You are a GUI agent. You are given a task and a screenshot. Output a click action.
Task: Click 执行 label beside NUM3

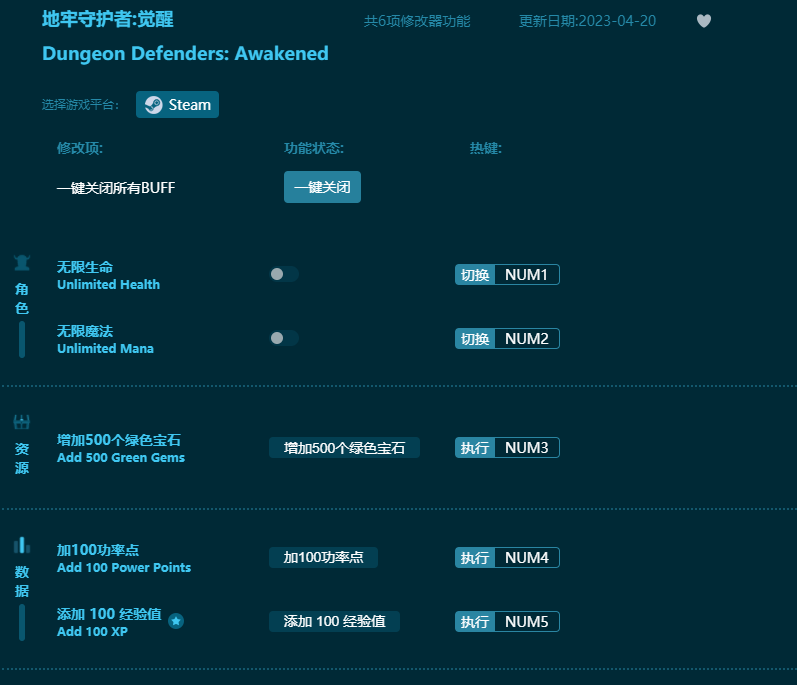[475, 448]
